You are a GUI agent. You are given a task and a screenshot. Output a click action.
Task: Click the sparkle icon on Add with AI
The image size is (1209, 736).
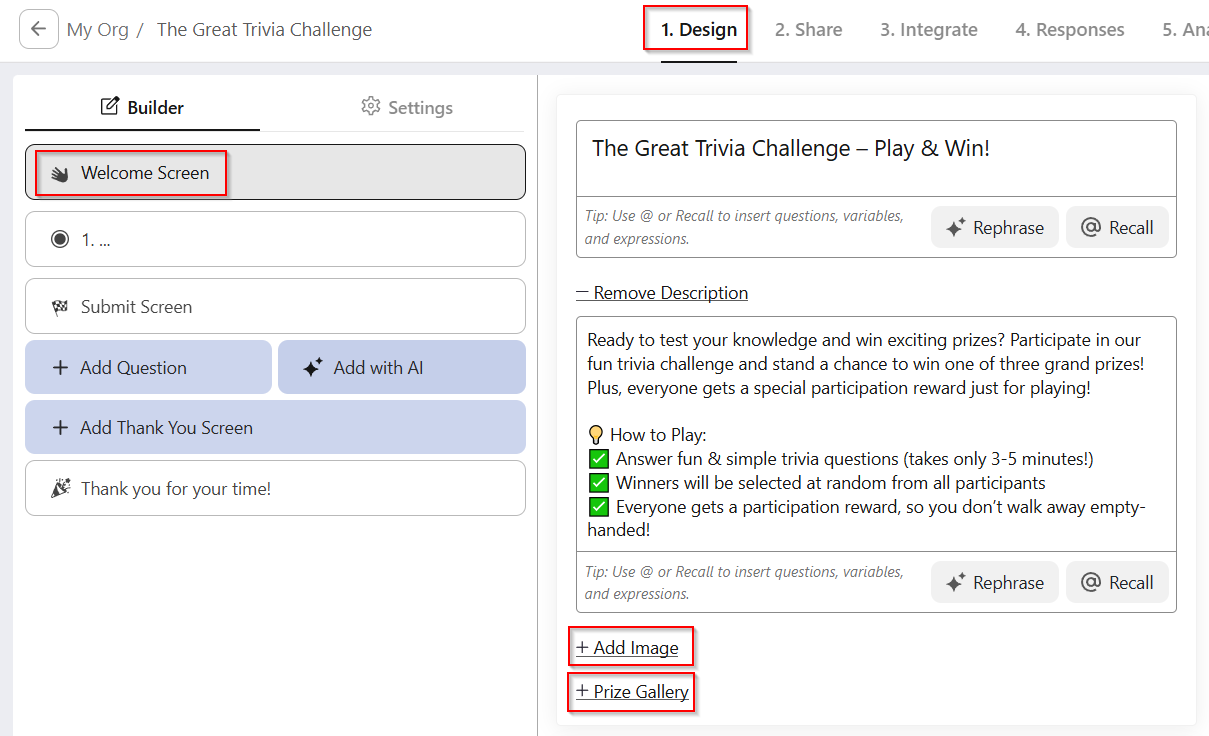click(x=312, y=368)
